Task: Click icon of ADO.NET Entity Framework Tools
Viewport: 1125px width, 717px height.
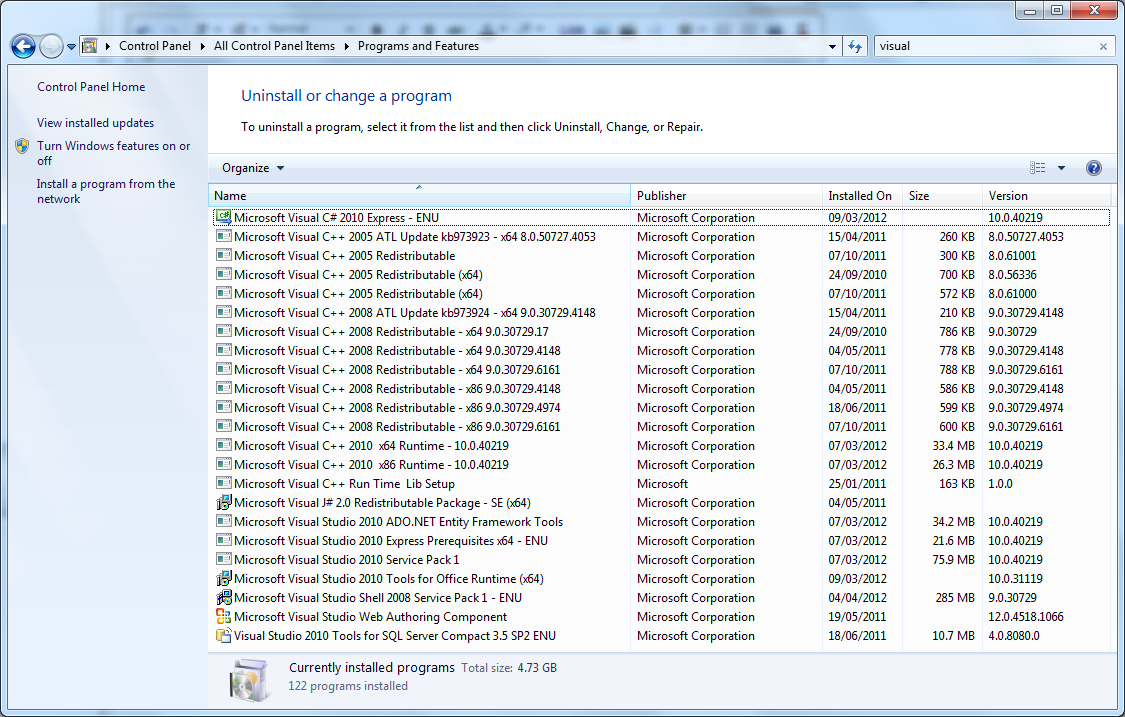Action: click(224, 521)
